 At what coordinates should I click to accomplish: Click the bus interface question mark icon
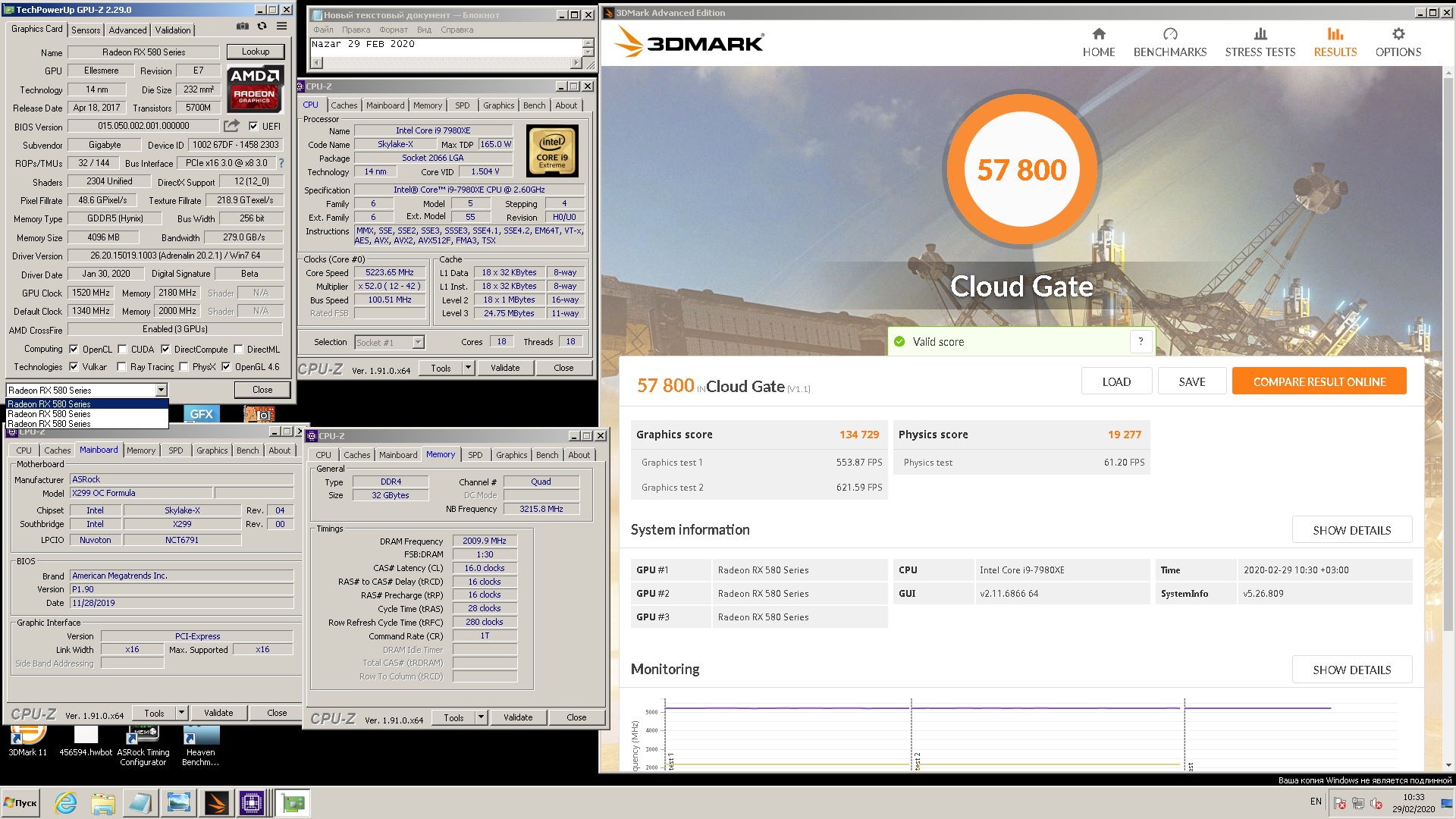281,163
